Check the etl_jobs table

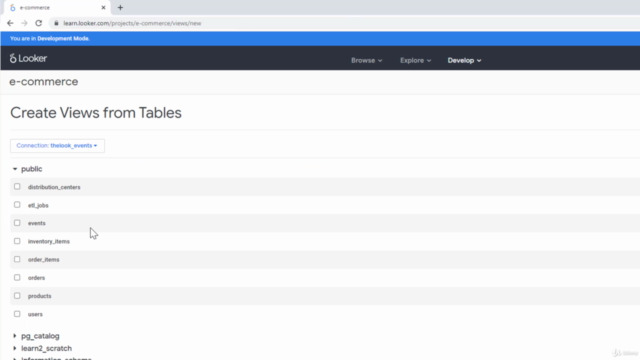point(17,204)
